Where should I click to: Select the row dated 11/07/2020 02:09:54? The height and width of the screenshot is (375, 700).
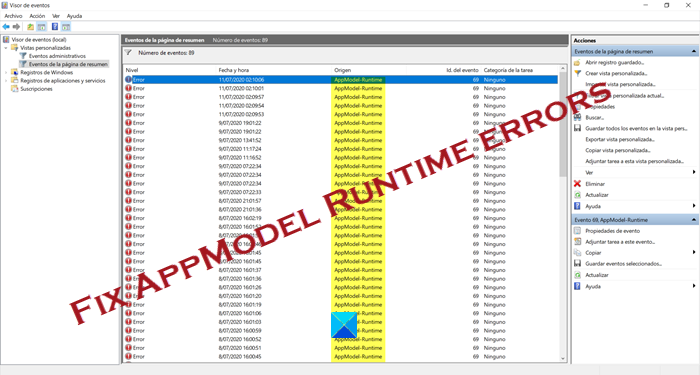tap(341, 106)
